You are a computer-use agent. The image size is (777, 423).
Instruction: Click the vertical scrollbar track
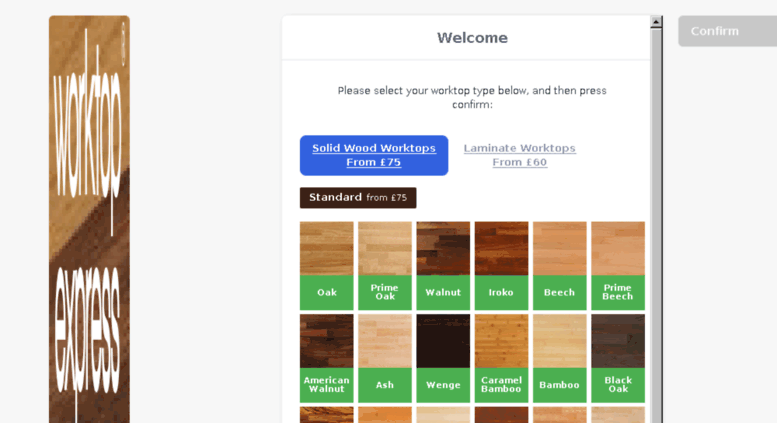coord(656,225)
